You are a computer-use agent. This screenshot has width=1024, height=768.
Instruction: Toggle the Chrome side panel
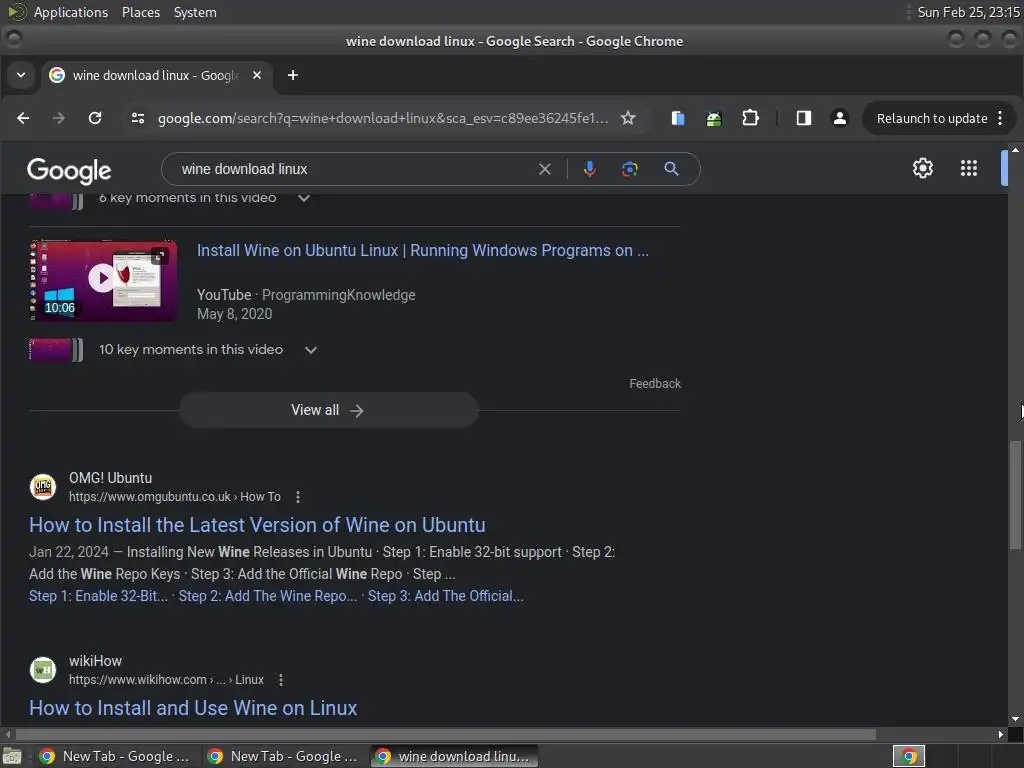click(804, 118)
